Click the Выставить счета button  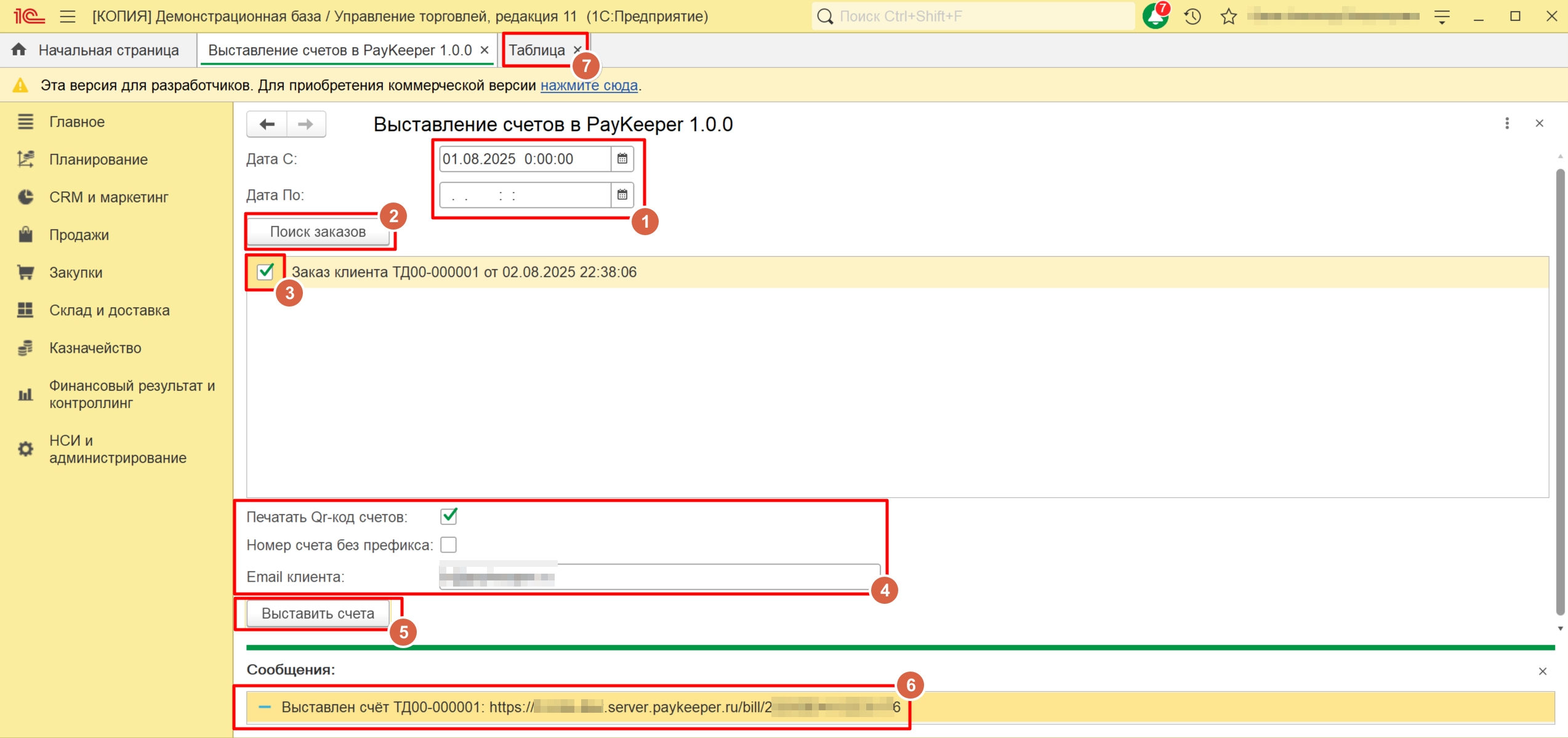318,614
